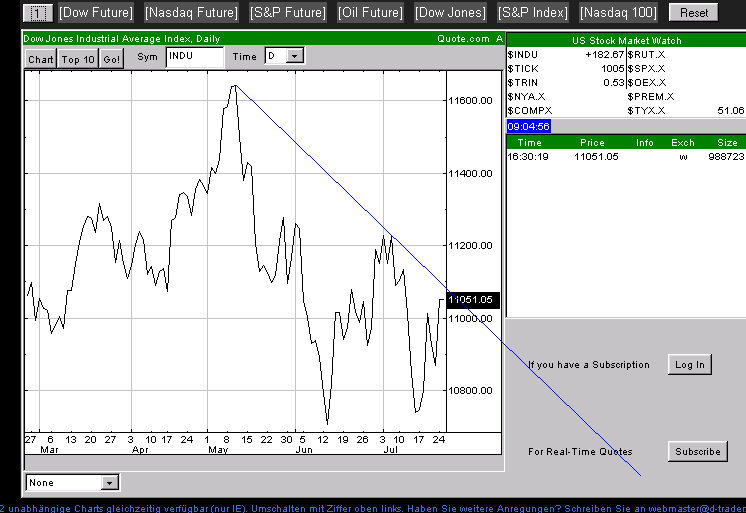Viewport: 746px width, 513px height.
Task: Click the Quote.com label in the chart header
Action: pyautogui.click(x=463, y=39)
